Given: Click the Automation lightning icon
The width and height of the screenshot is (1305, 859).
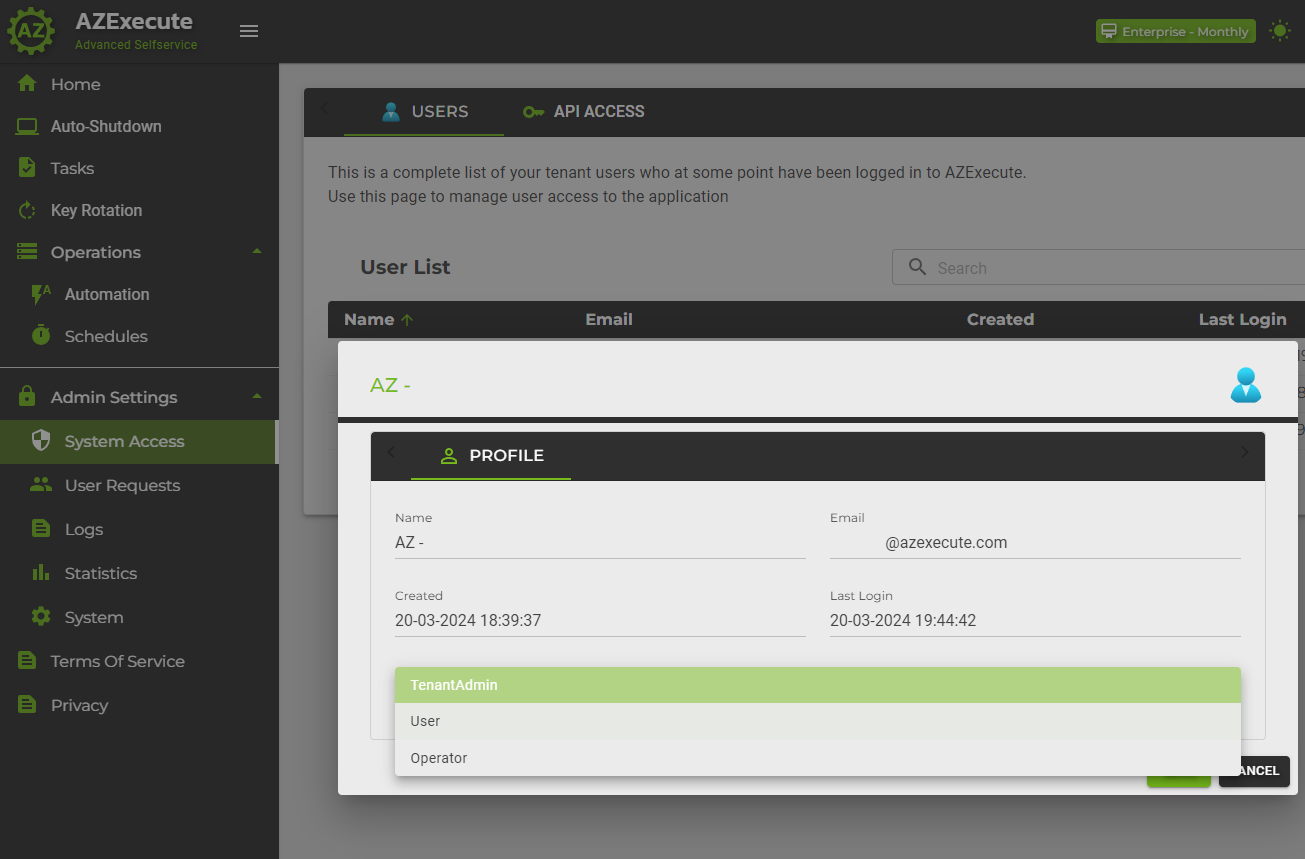Looking at the screenshot, I should tap(41, 294).
